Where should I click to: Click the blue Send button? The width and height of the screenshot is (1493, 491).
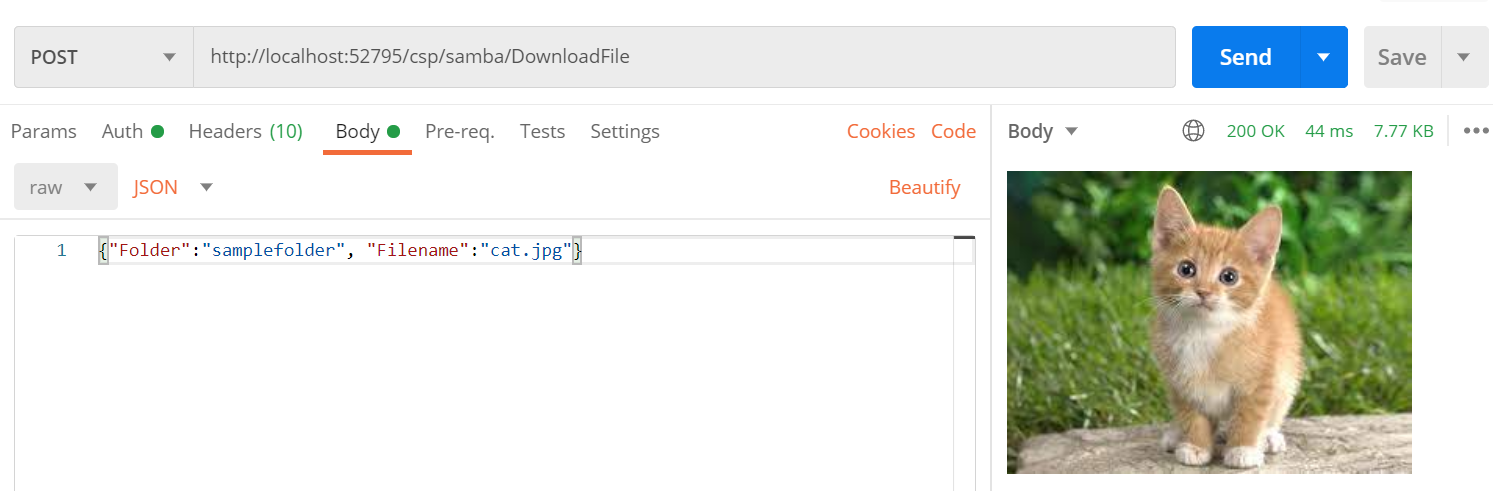pyautogui.click(x=1245, y=57)
